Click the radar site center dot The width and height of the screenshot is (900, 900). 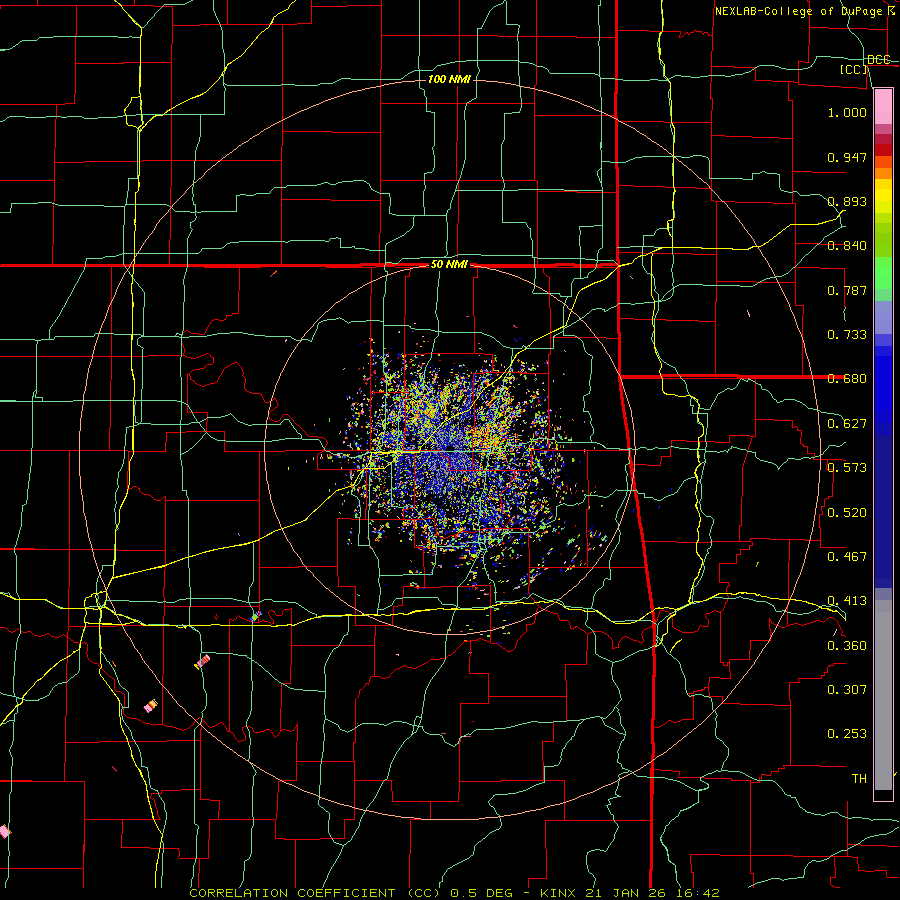point(451,447)
